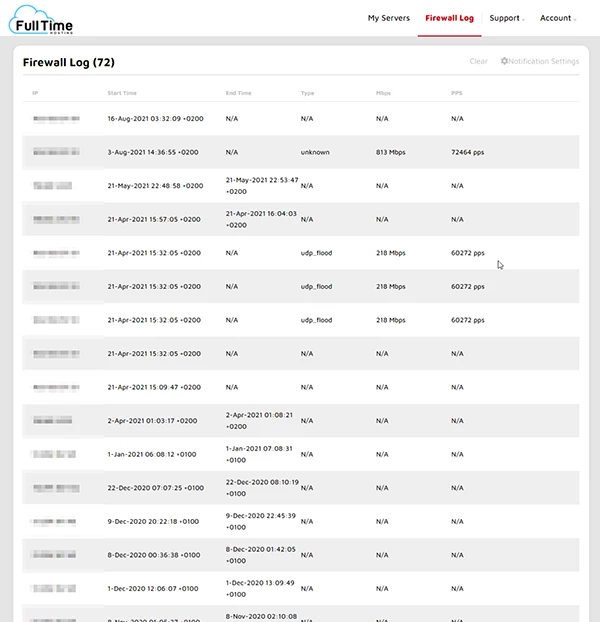The height and width of the screenshot is (622, 600).
Task: Click the Start Time column header
Action: click(x=123, y=93)
